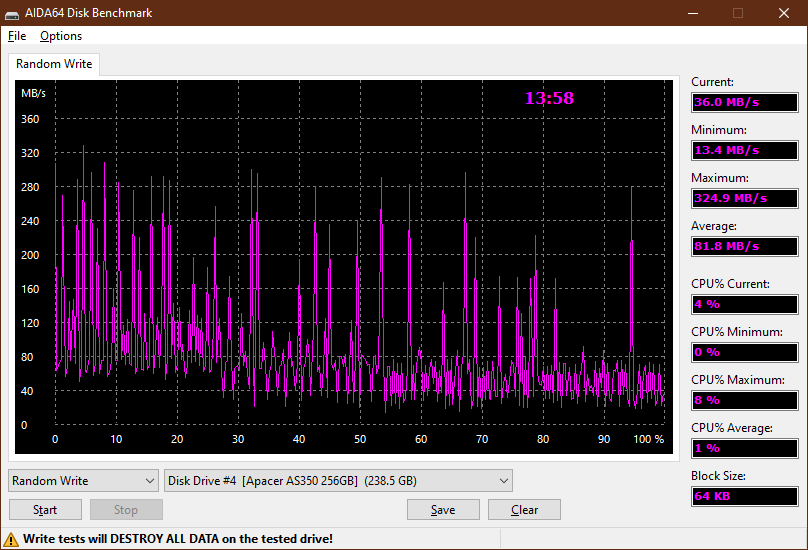Click the CPU% Maximum: label
Viewport: 808px width, 550px height.
(738, 380)
